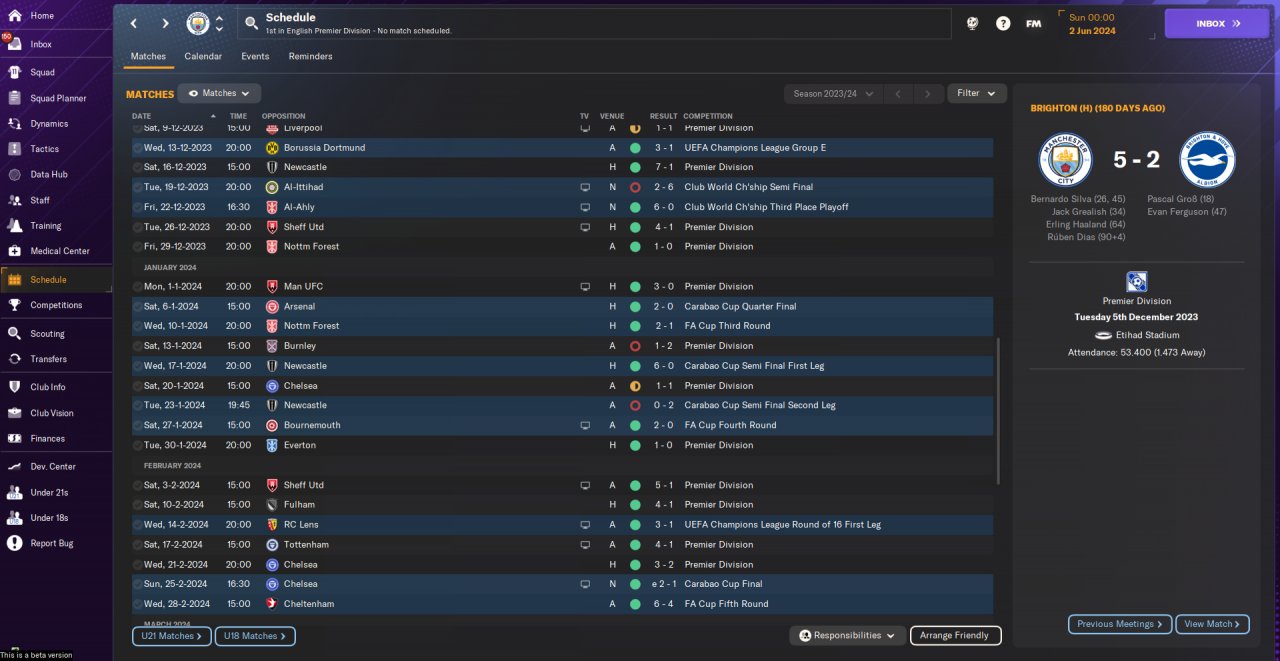Image resolution: width=1280 pixels, height=661 pixels.
Task: Click the Borussia Dortmund club badge
Action: pos(272,148)
